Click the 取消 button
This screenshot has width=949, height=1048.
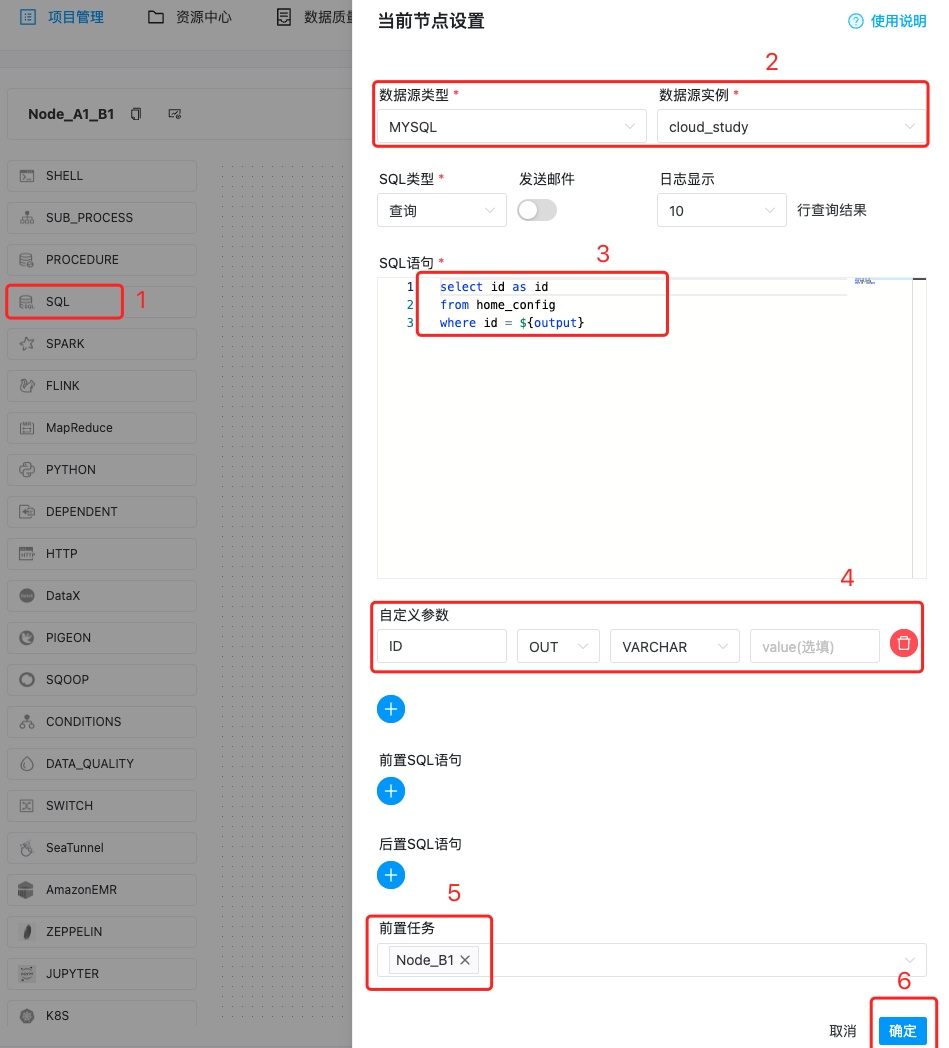click(843, 1031)
